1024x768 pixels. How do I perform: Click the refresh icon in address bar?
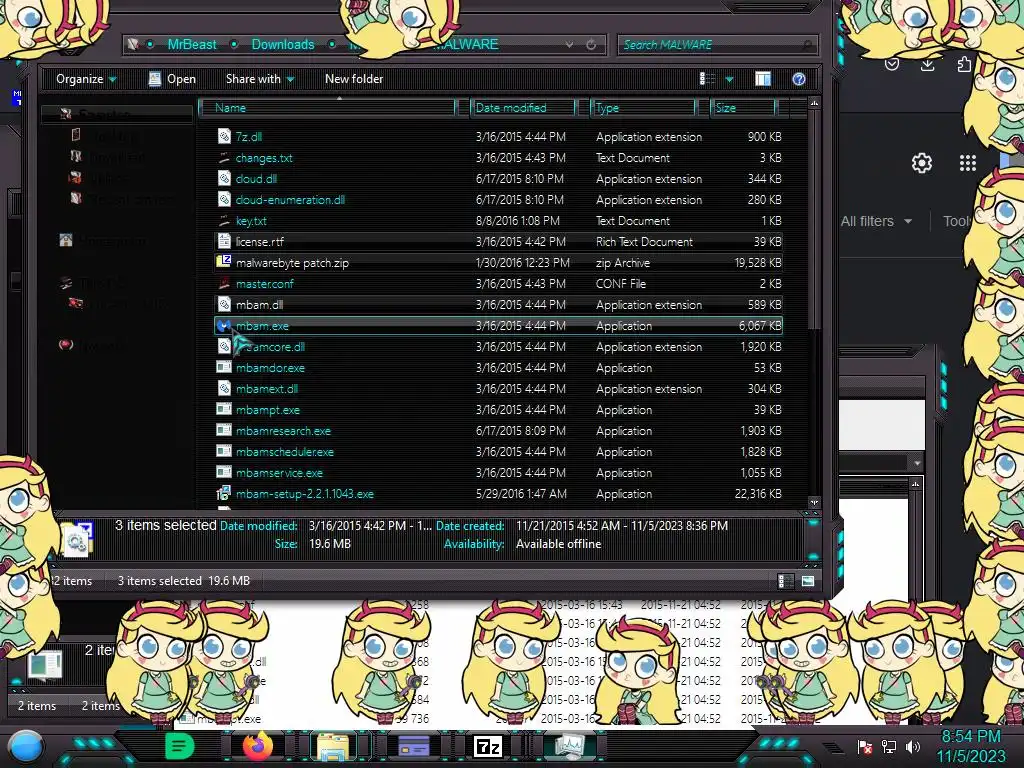tap(591, 44)
